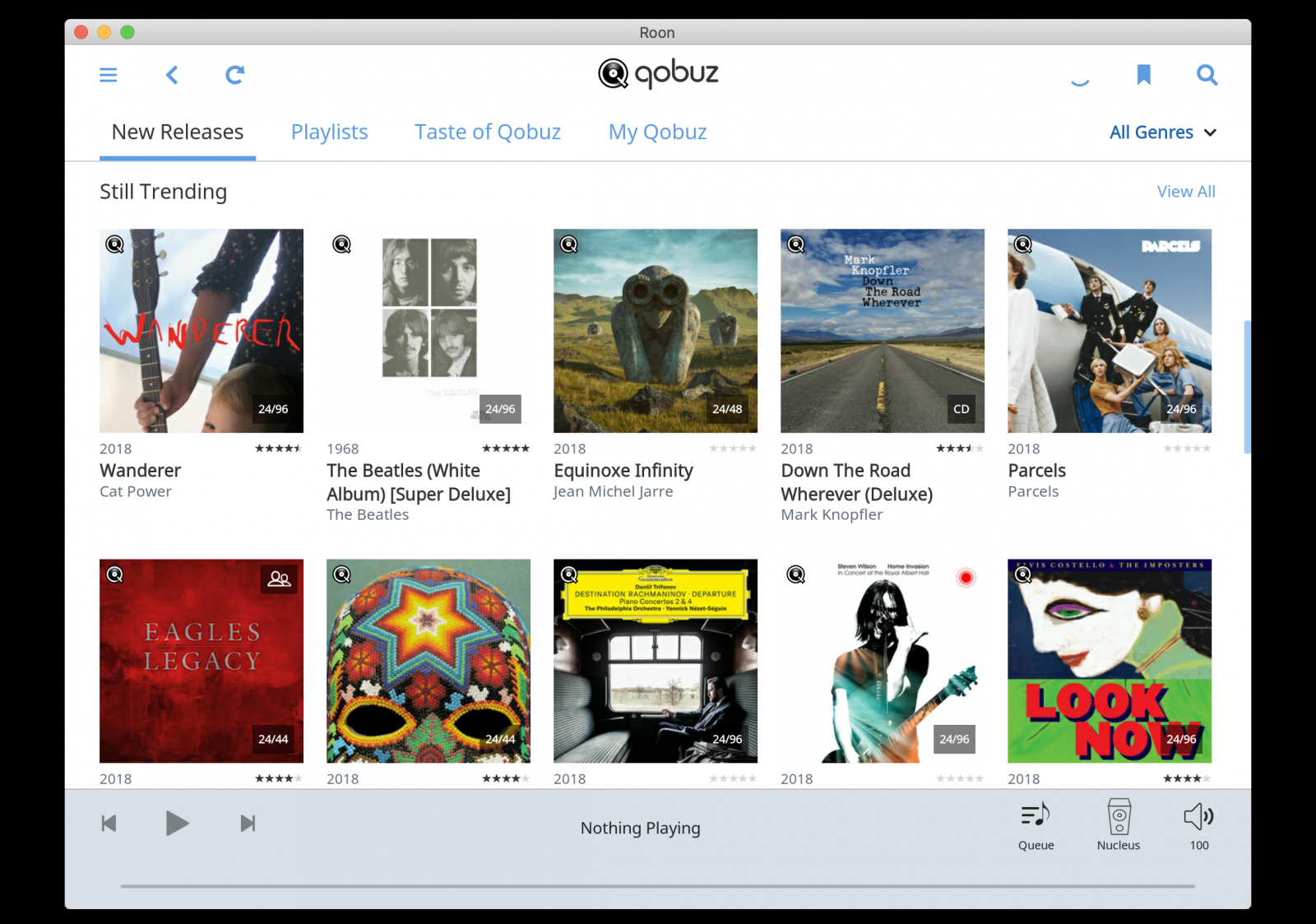This screenshot has height=924, width=1316.
Task: Switch to the Playlists tab
Action: click(x=330, y=132)
